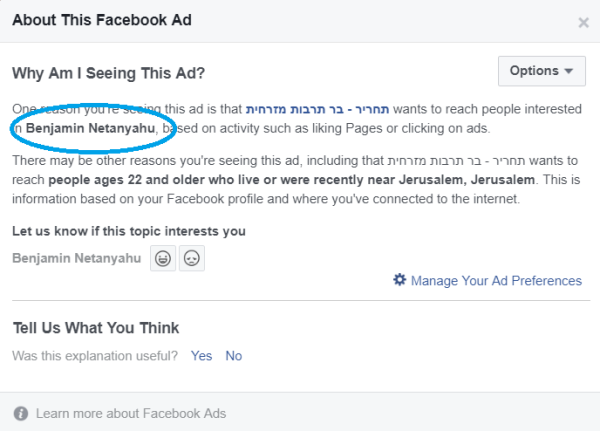The height and width of the screenshot is (431, 600).
Task: Click 'Let us know if this topic interests you'
Action: click(x=128, y=232)
